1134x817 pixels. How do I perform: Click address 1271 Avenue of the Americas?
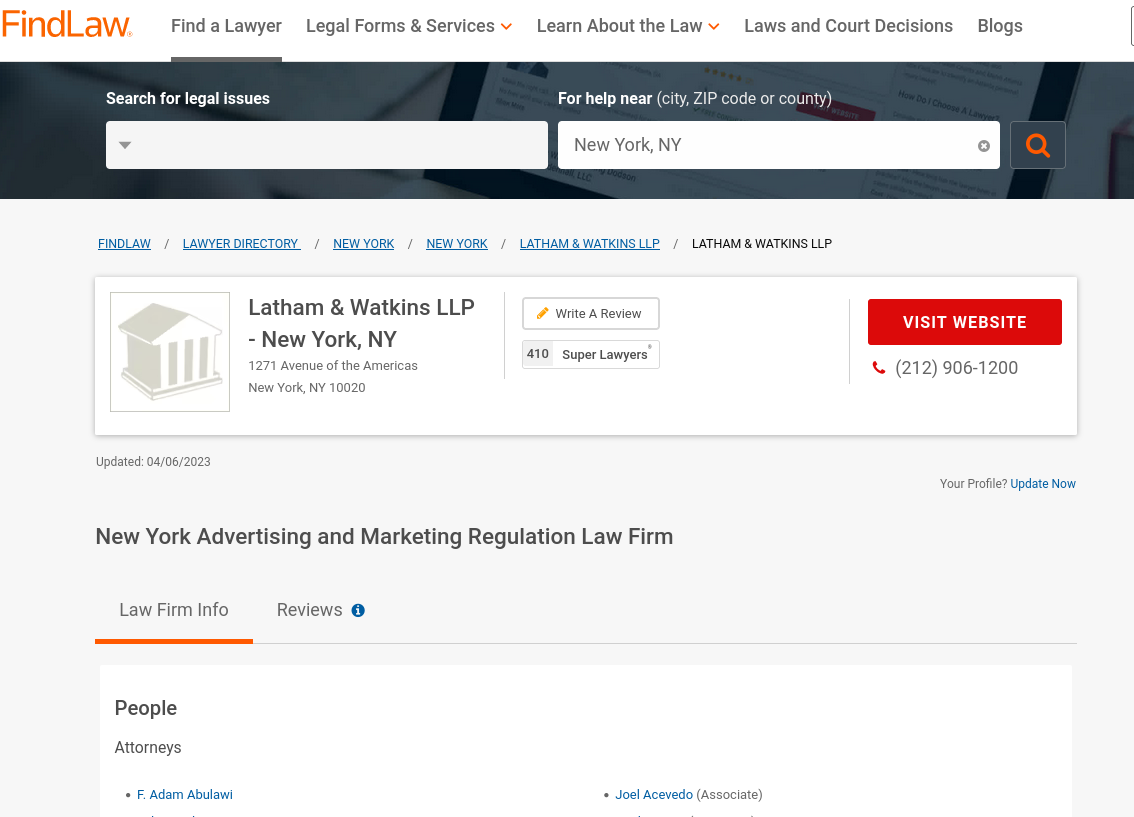coord(333,366)
